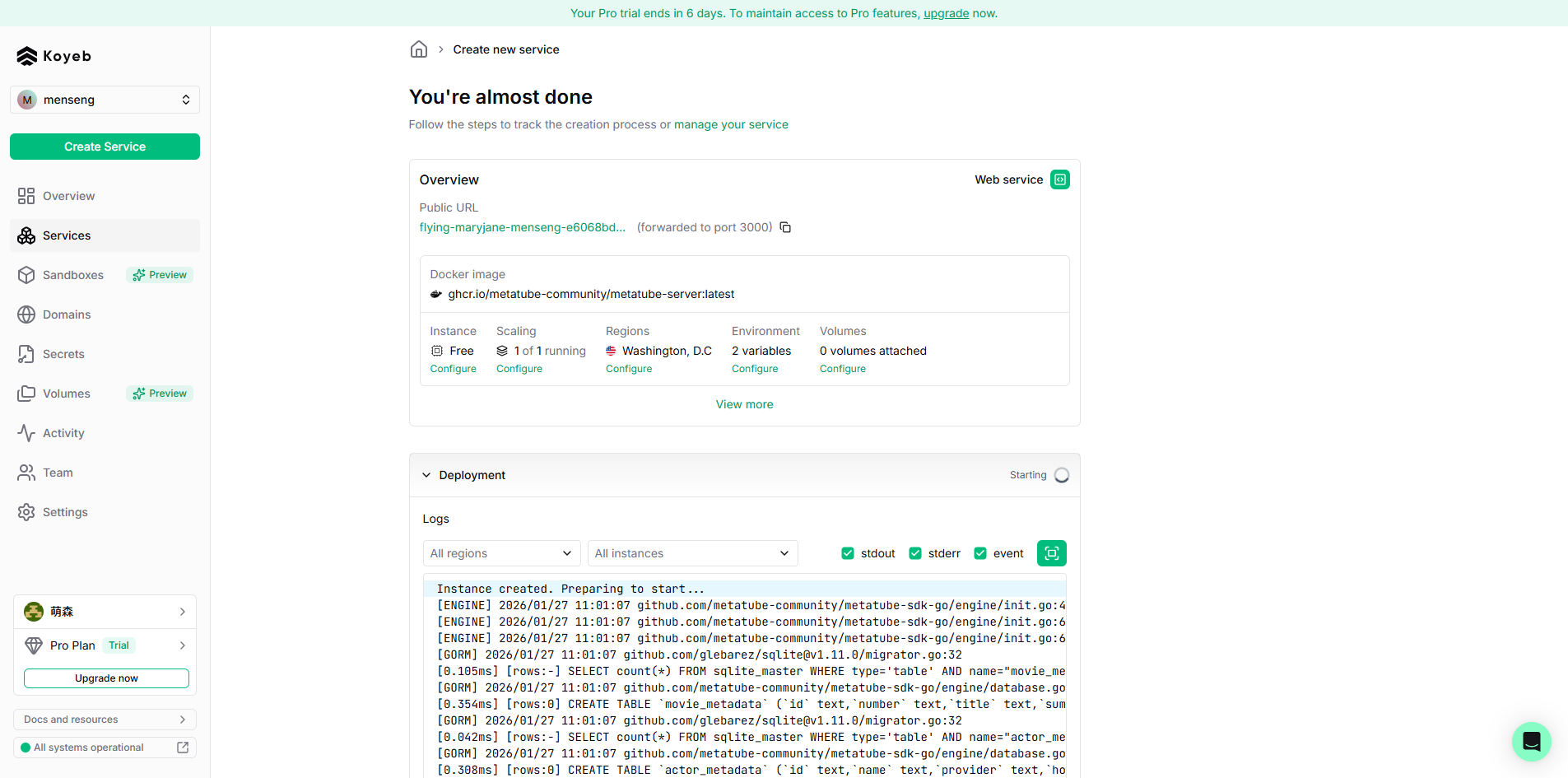
Task: Open the All regions dropdown
Action: [x=500, y=552]
